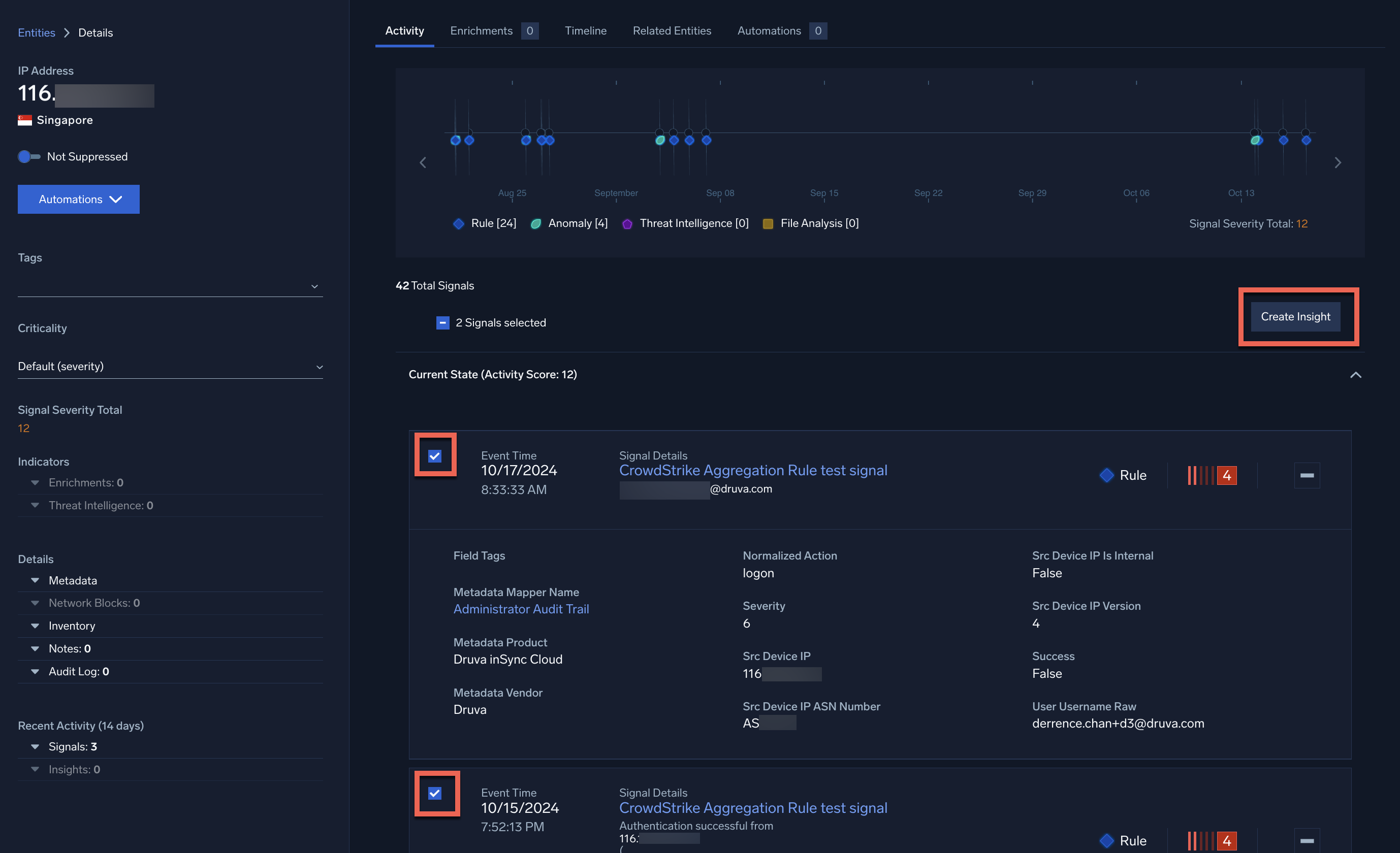Click the Rule diamond legend icon

coord(459,224)
